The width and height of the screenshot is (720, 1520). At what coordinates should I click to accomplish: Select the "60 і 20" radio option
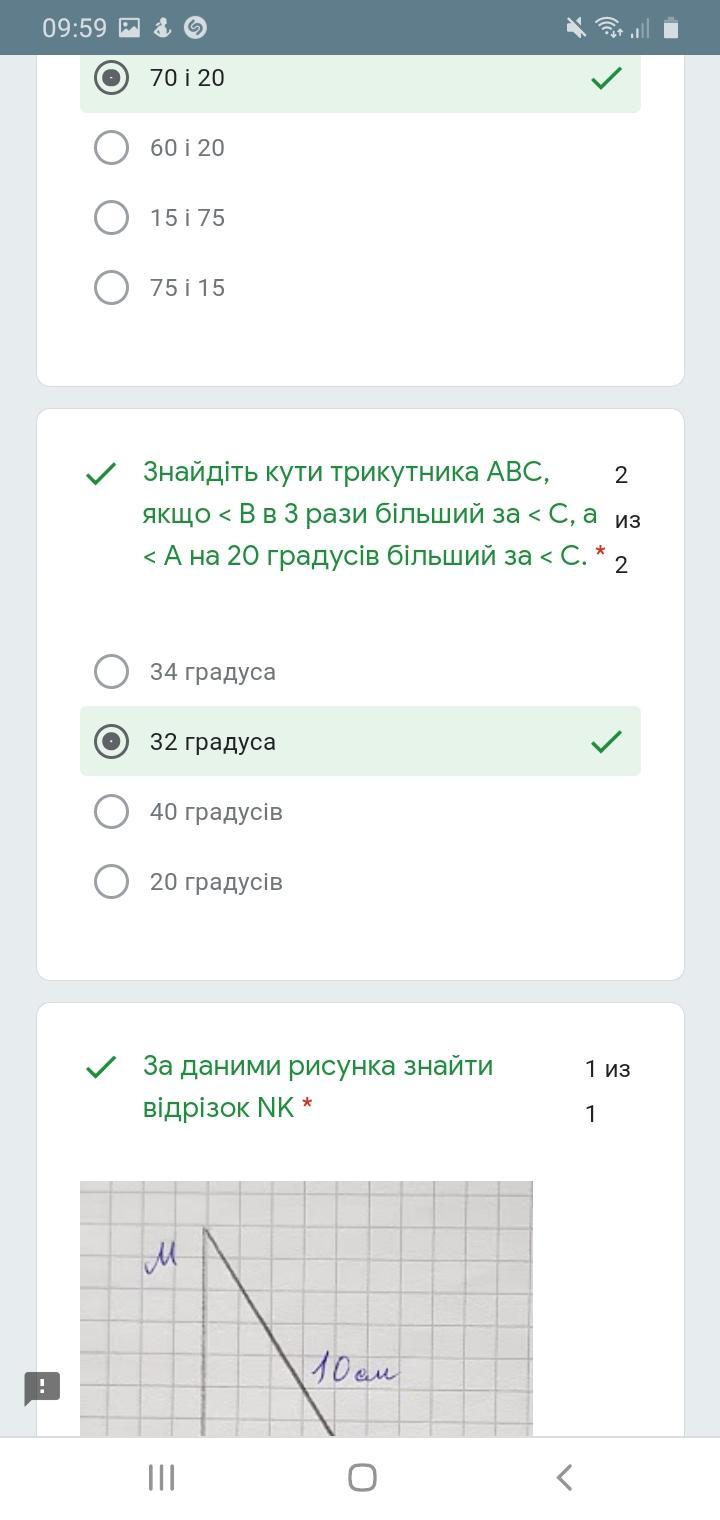tap(360, 148)
